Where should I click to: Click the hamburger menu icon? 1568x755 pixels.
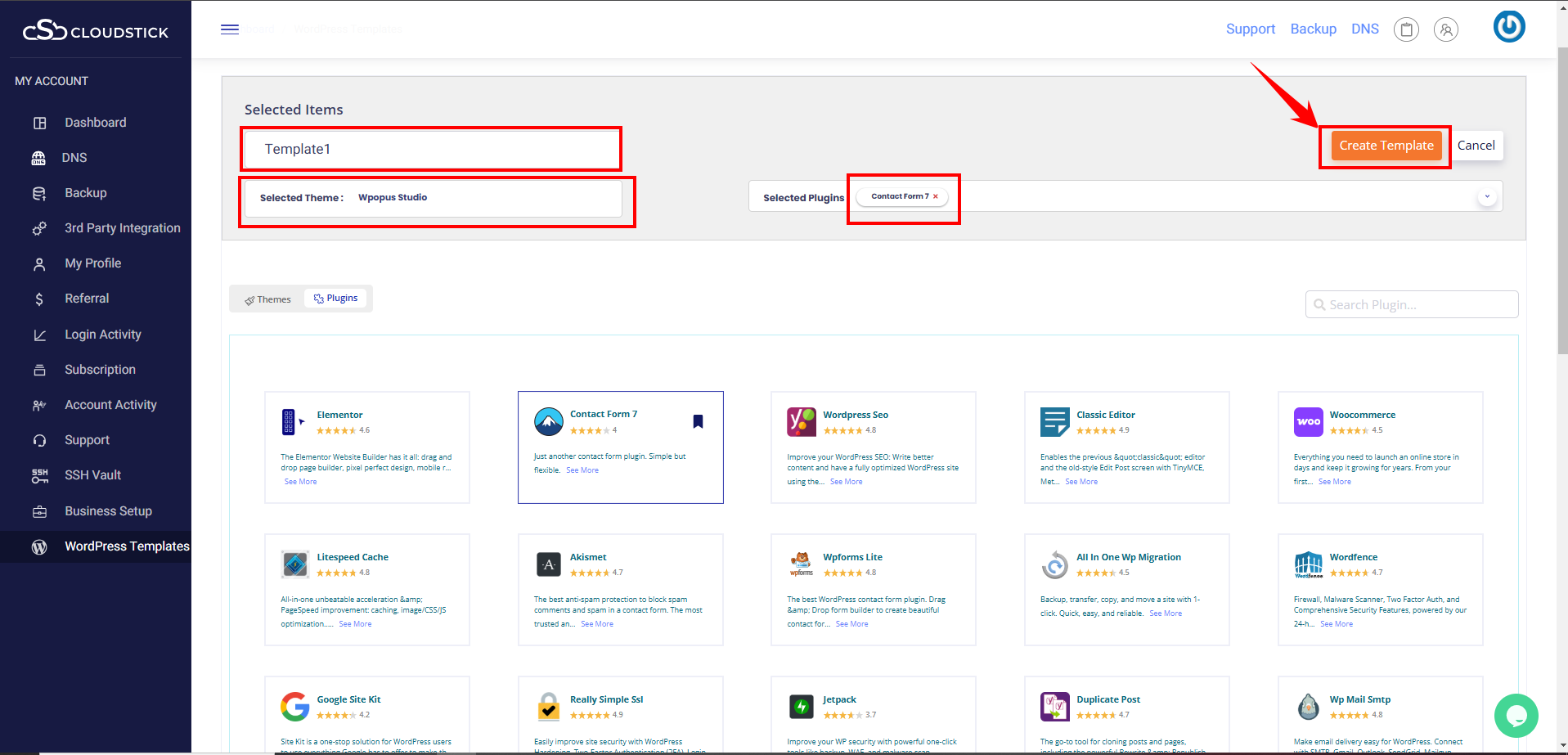(230, 29)
